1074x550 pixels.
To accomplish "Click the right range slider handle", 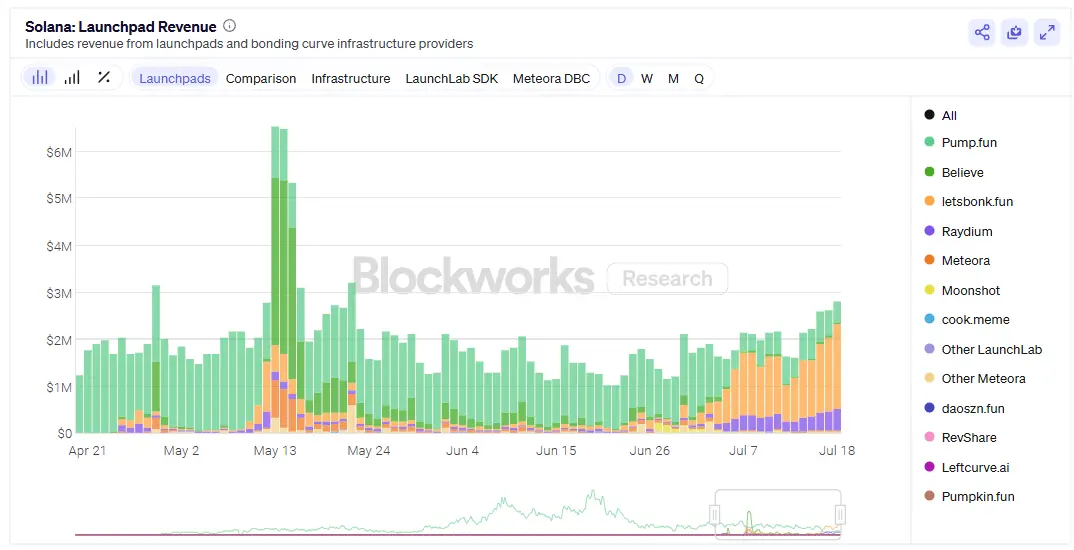I will click(x=840, y=514).
